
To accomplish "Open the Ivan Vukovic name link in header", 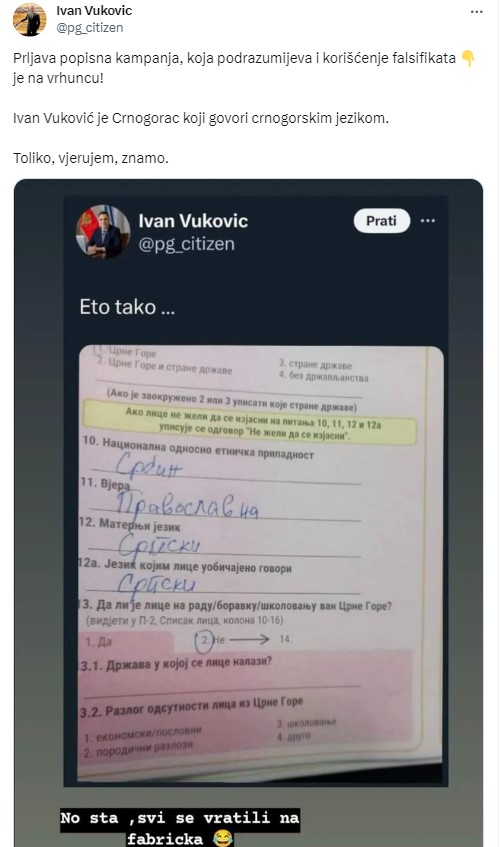I will click(x=94, y=10).
